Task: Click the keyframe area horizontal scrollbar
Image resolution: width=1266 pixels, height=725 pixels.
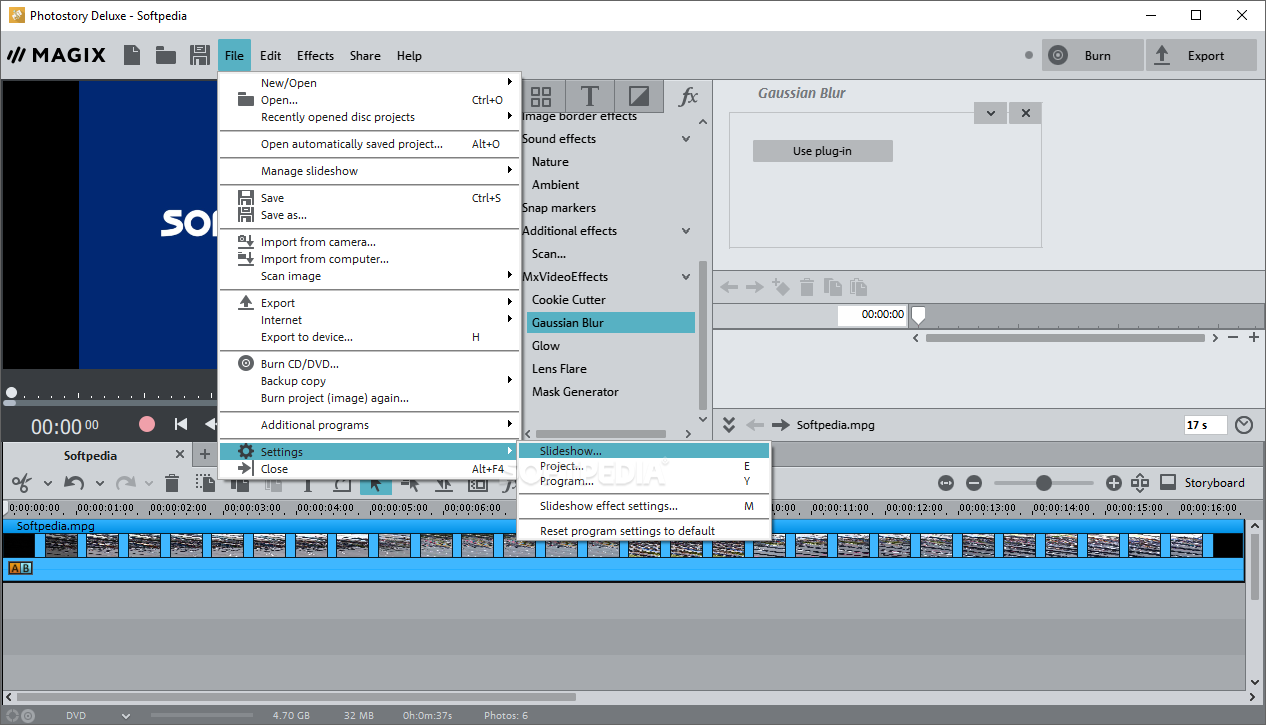Action: [1065, 338]
